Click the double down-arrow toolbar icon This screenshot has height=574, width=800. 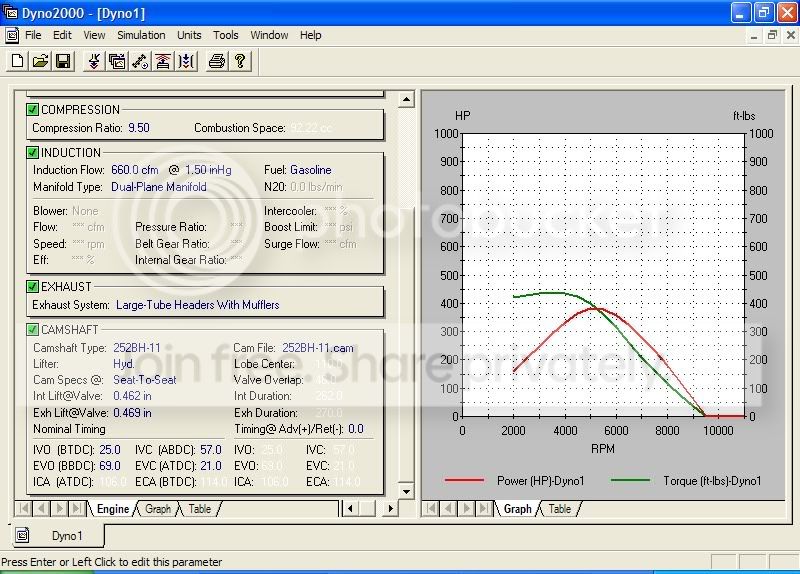coord(94,61)
